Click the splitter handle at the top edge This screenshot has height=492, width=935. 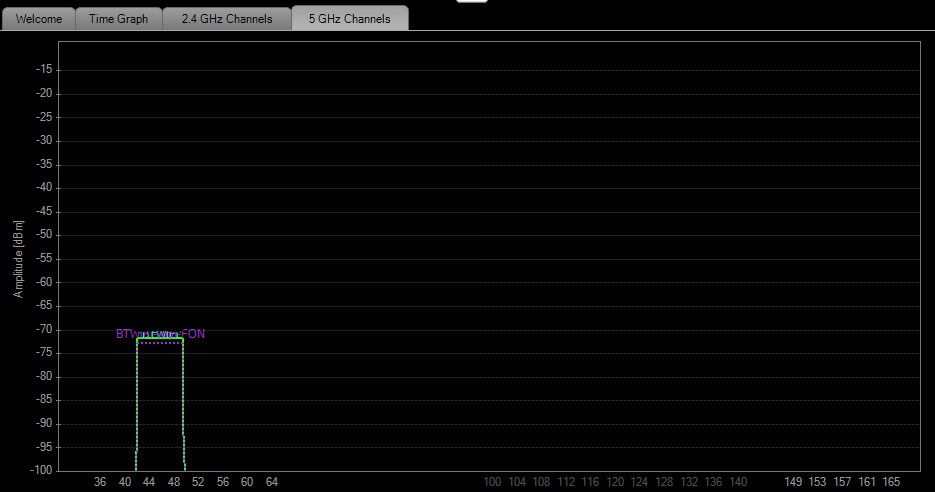[x=472, y=1]
